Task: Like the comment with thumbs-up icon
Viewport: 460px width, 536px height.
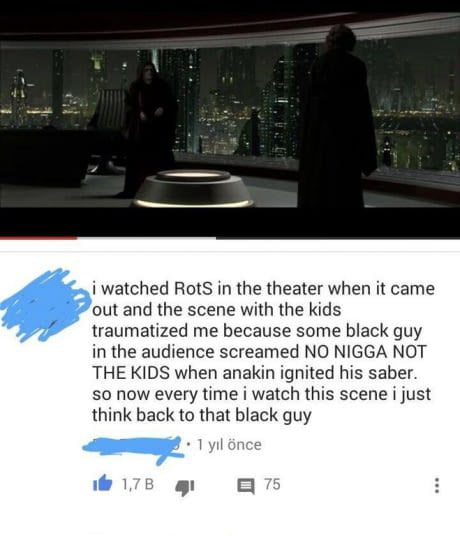Action: tap(102, 483)
